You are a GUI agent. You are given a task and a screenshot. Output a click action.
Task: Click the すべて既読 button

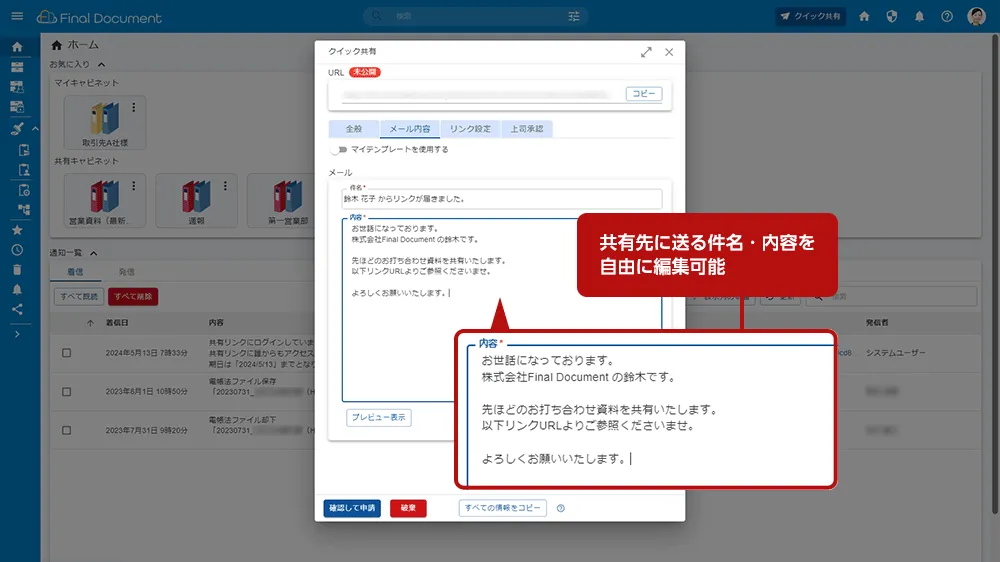[79, 297]
